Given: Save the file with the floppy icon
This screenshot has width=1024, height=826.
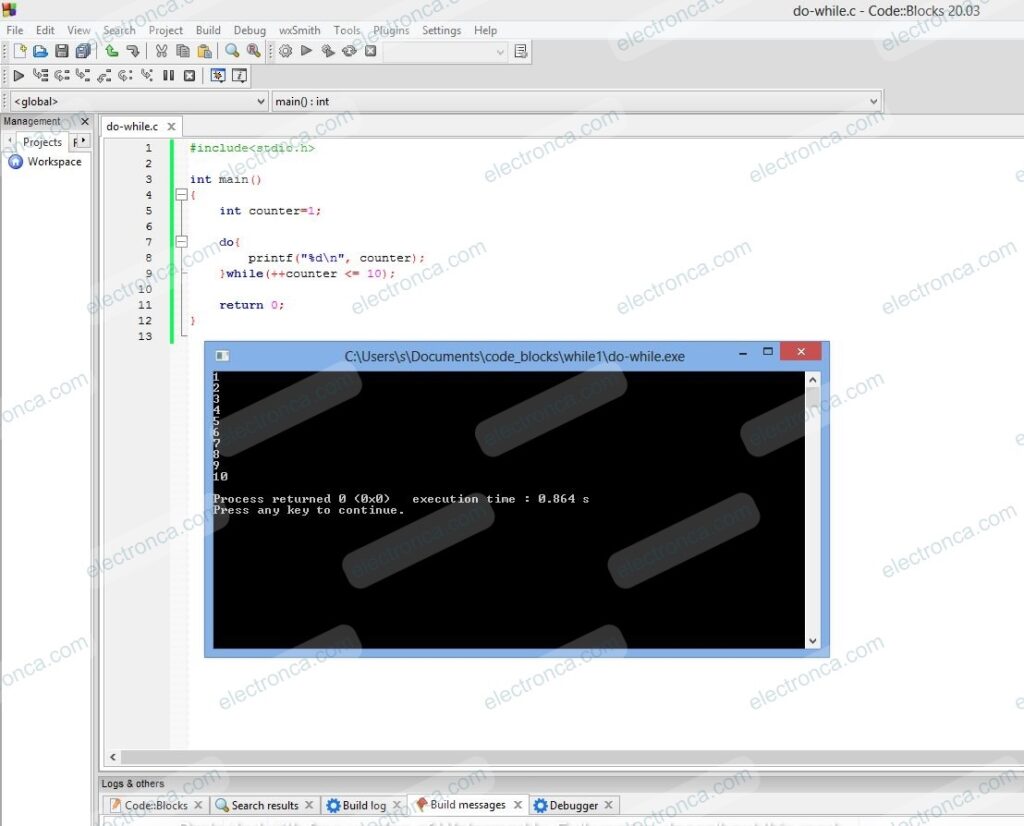Looking at the screenshot, I should click(x=61, y=51).
